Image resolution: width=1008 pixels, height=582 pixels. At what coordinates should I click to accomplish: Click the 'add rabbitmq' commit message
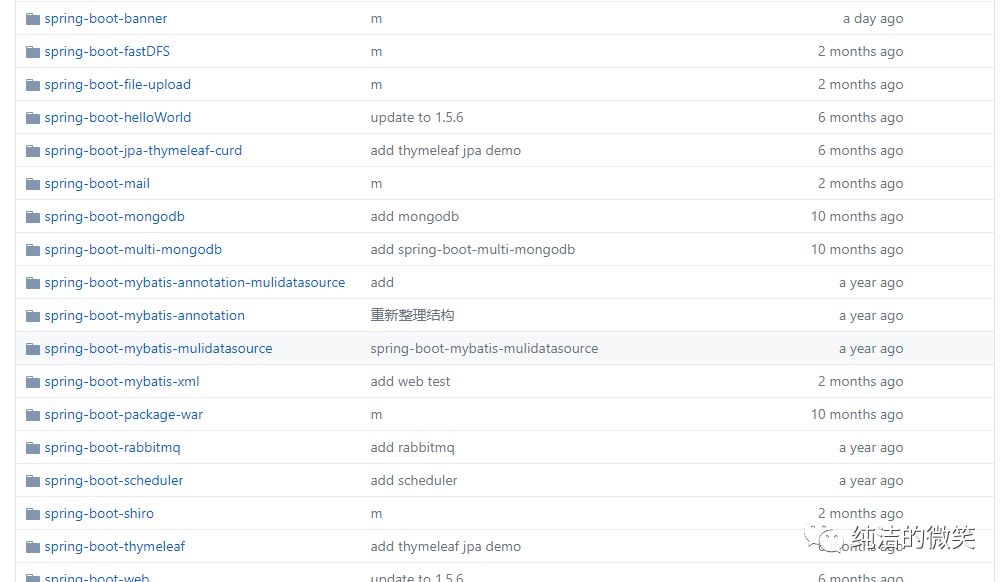click(411, 447)
